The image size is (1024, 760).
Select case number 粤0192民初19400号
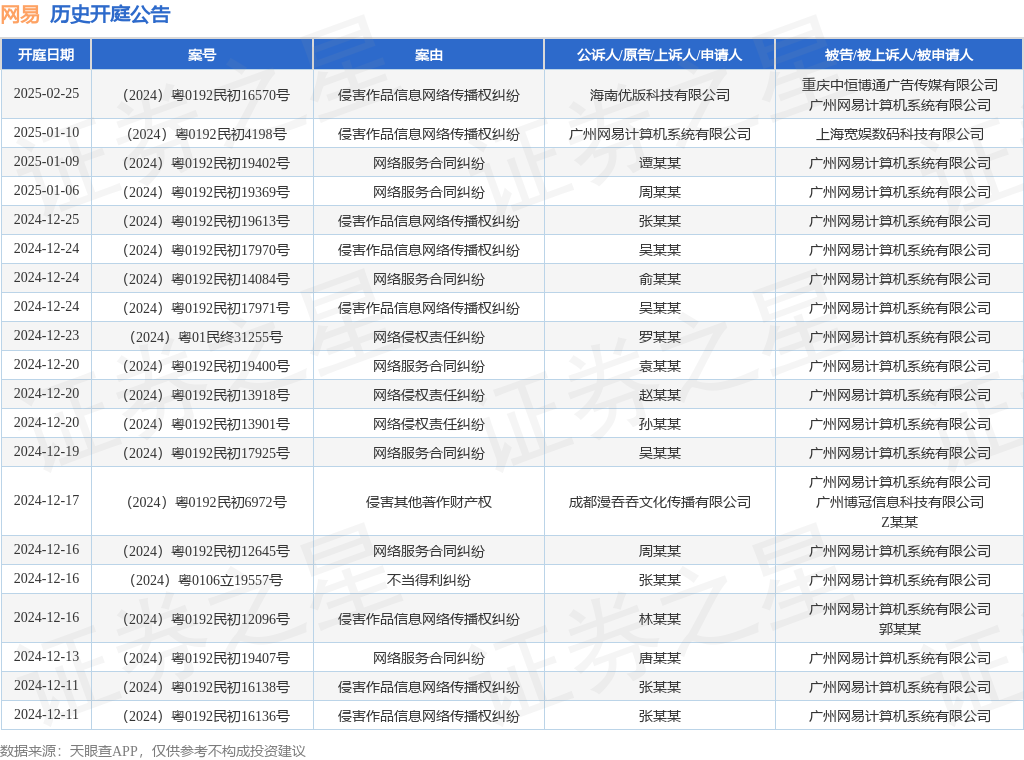point(206,366)
